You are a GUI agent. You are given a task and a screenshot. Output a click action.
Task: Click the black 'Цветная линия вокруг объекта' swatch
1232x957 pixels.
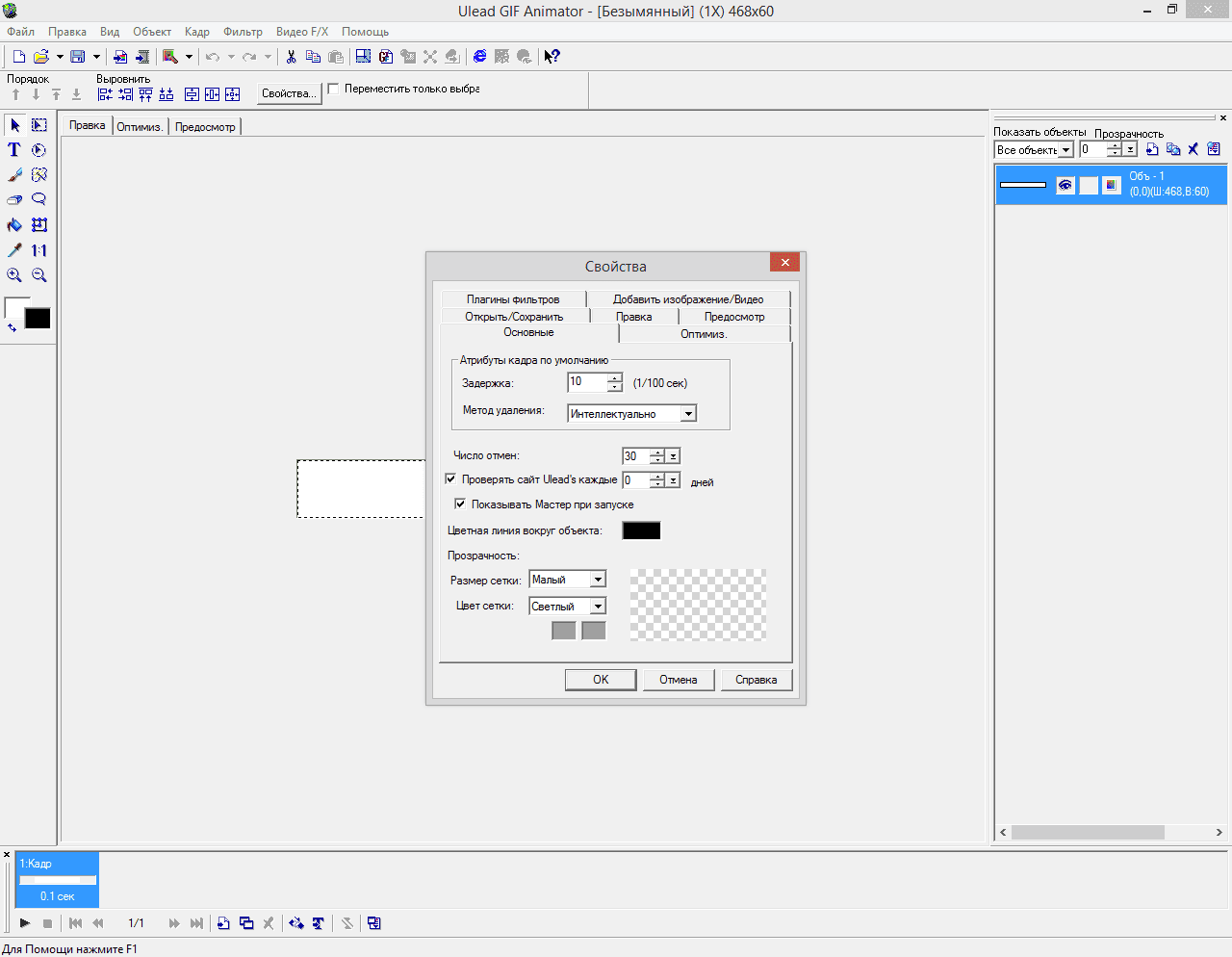pyautogui.click(x=642, y=530)
